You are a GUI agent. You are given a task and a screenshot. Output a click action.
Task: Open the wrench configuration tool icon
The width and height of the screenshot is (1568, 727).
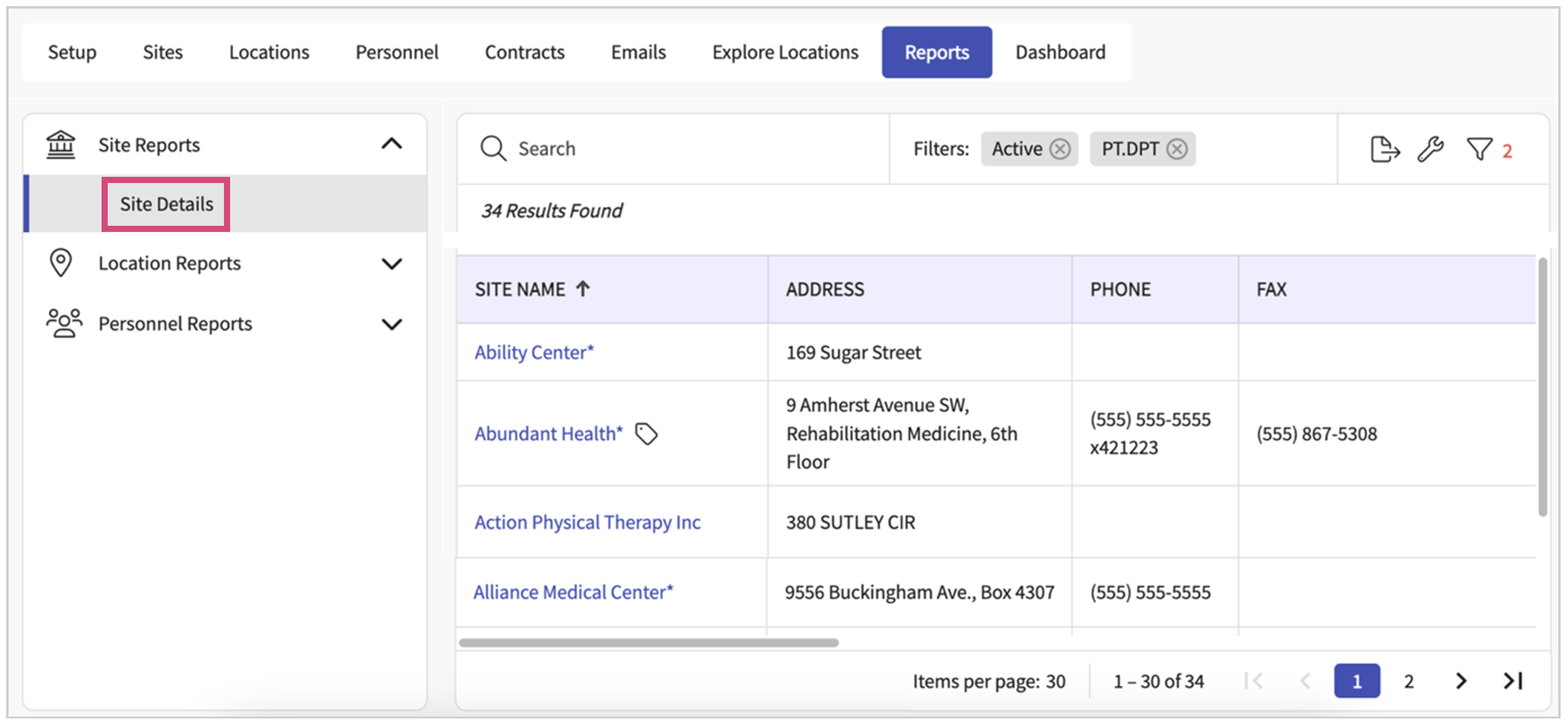click(1430, 149)
